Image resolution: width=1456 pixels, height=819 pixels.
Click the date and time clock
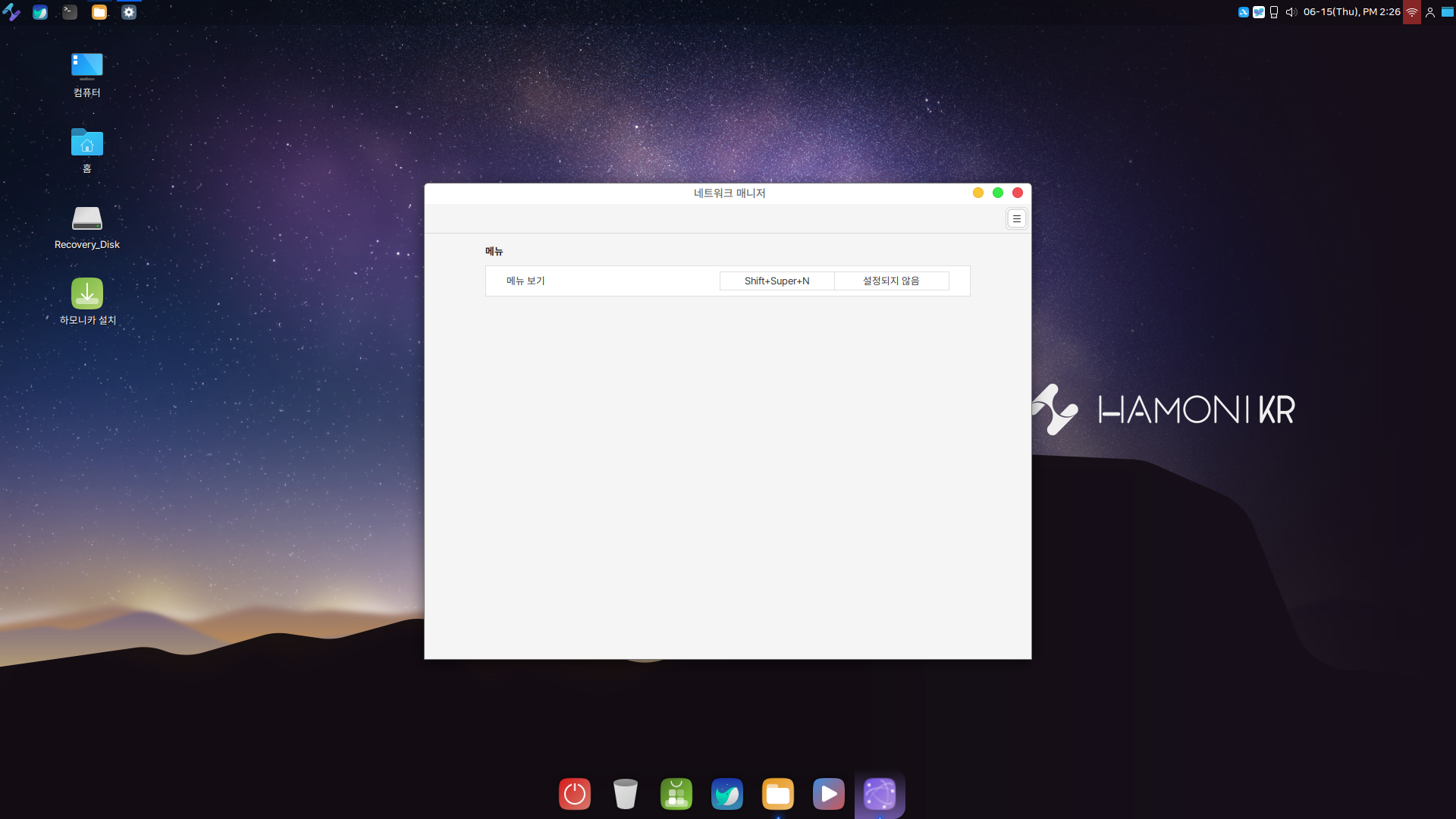tap(1351, 12)
